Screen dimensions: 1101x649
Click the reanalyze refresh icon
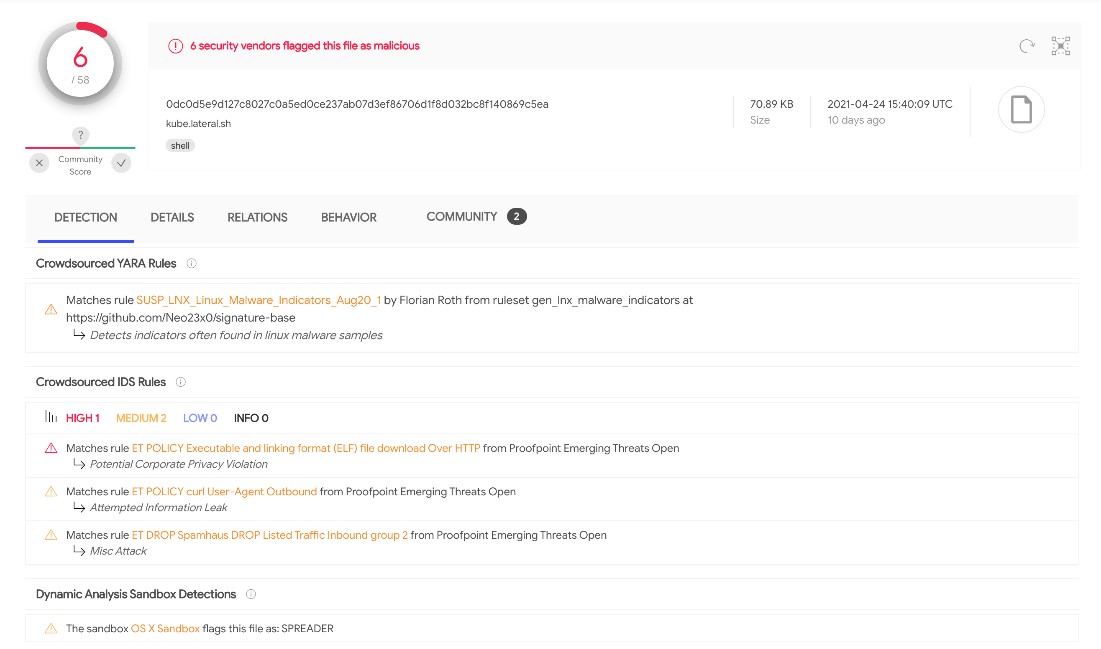[x=1026, y=46]
